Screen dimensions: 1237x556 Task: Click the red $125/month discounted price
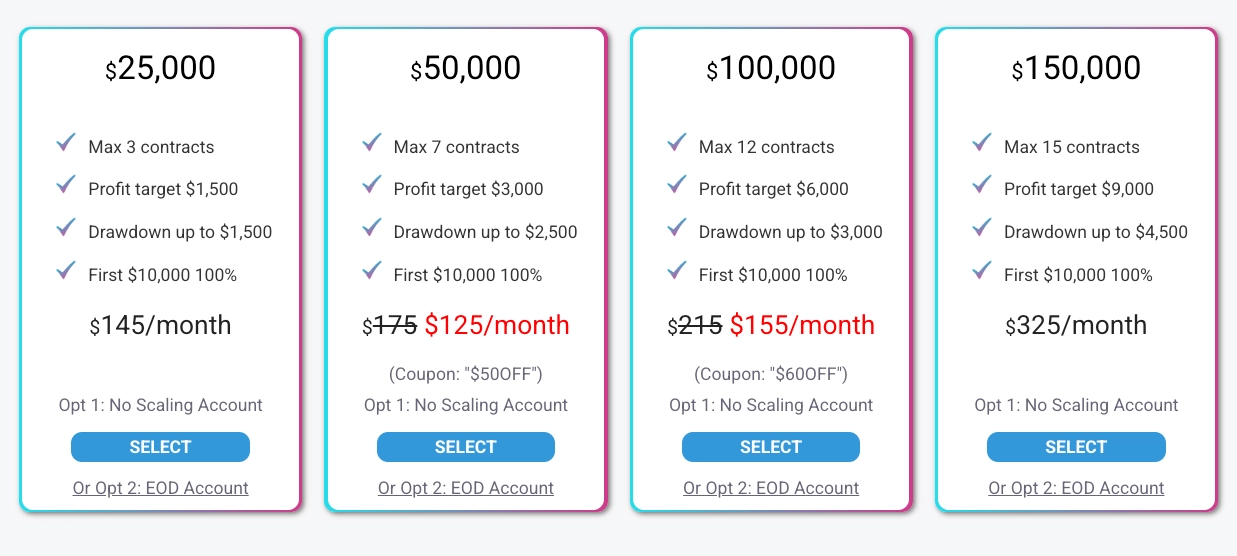pyautogui.click(x=497, y=325)
